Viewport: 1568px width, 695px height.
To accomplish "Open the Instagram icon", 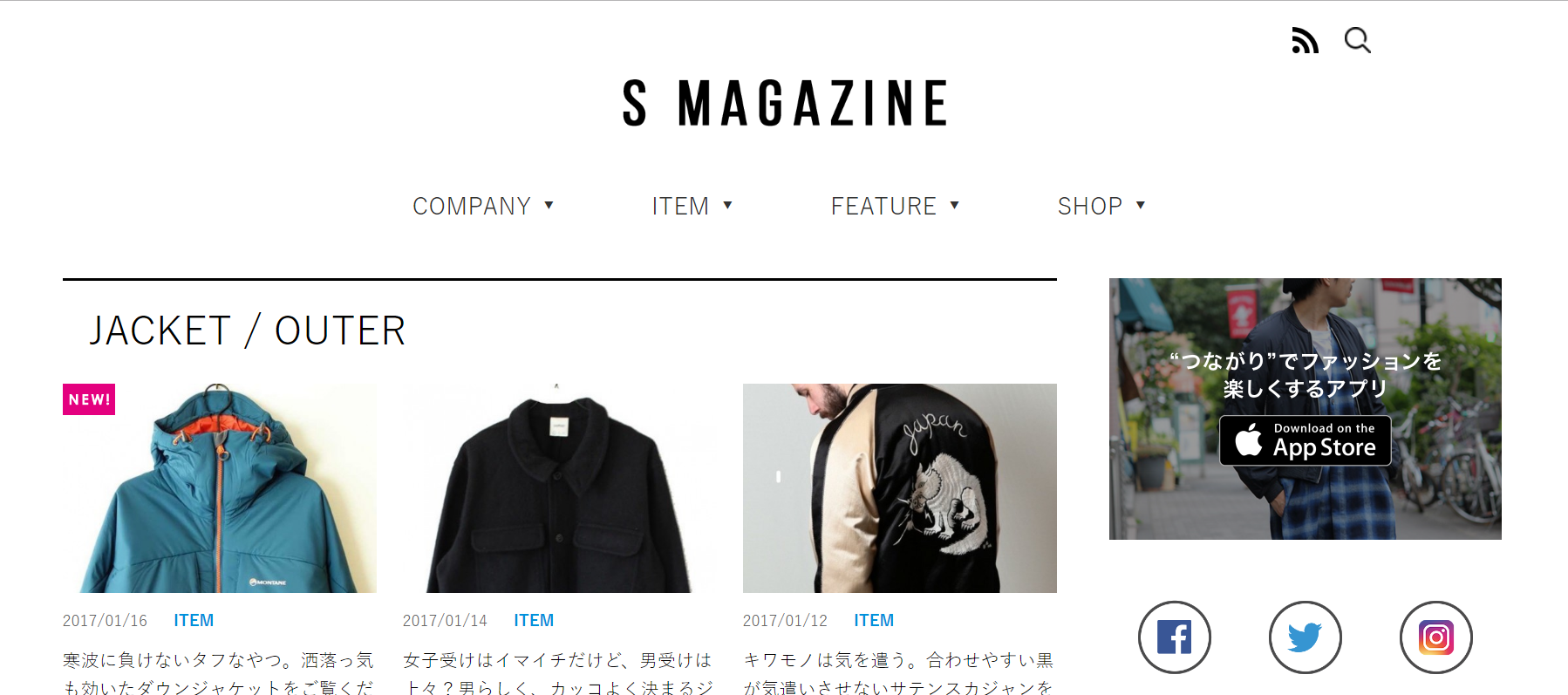I will tap(1436, 637).
